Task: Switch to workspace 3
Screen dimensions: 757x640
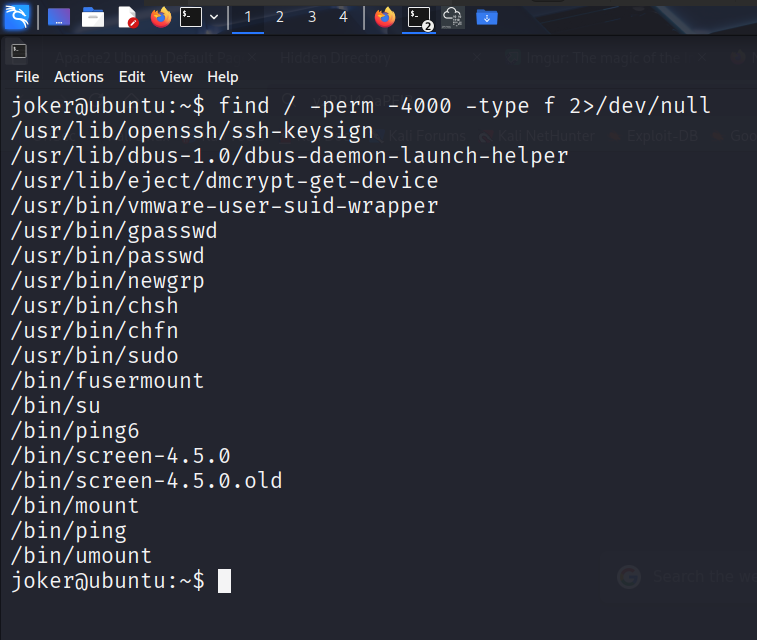Action: pos(312,17)
